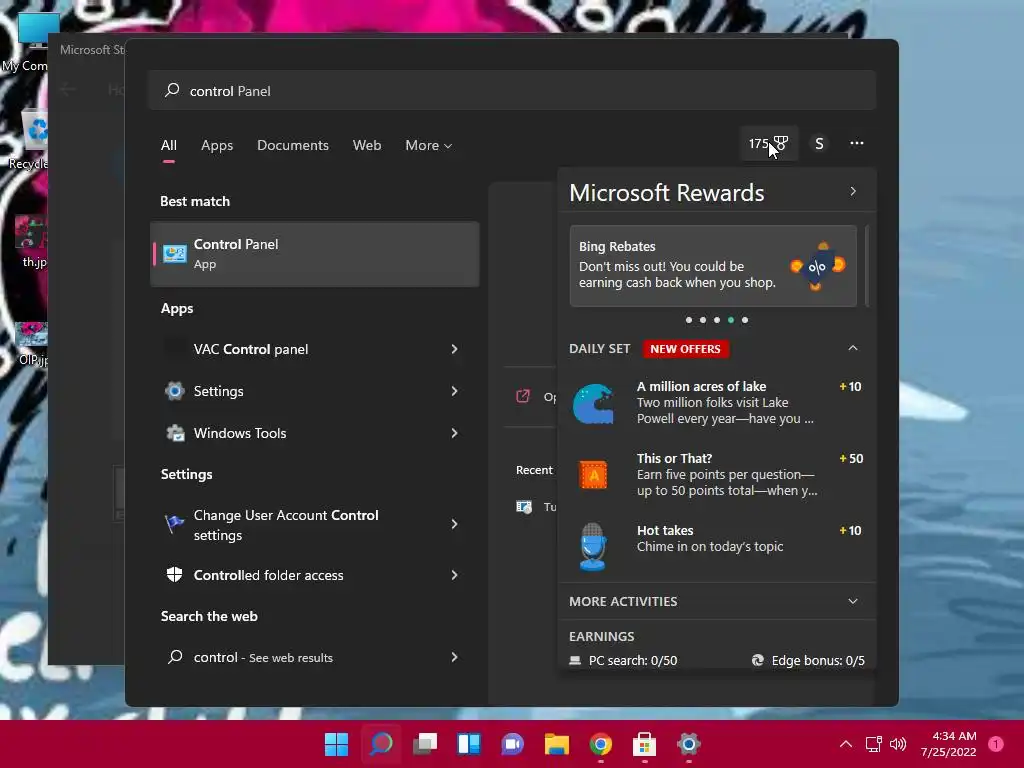Open Microsoft Store from the taskbar
The width and height of the screenshot is (1024, 768).
point(645,744)
